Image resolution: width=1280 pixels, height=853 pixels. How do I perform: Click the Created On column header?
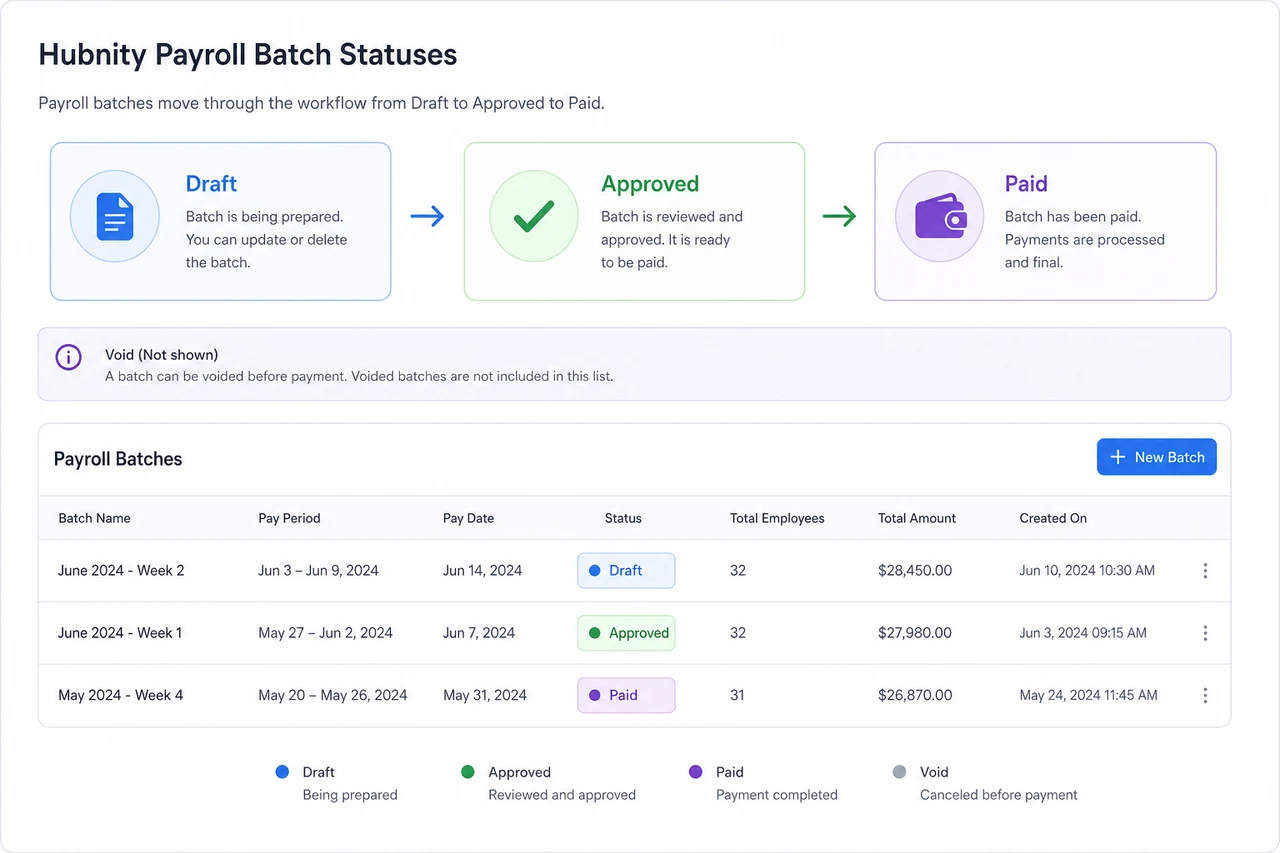point(1053,518)
